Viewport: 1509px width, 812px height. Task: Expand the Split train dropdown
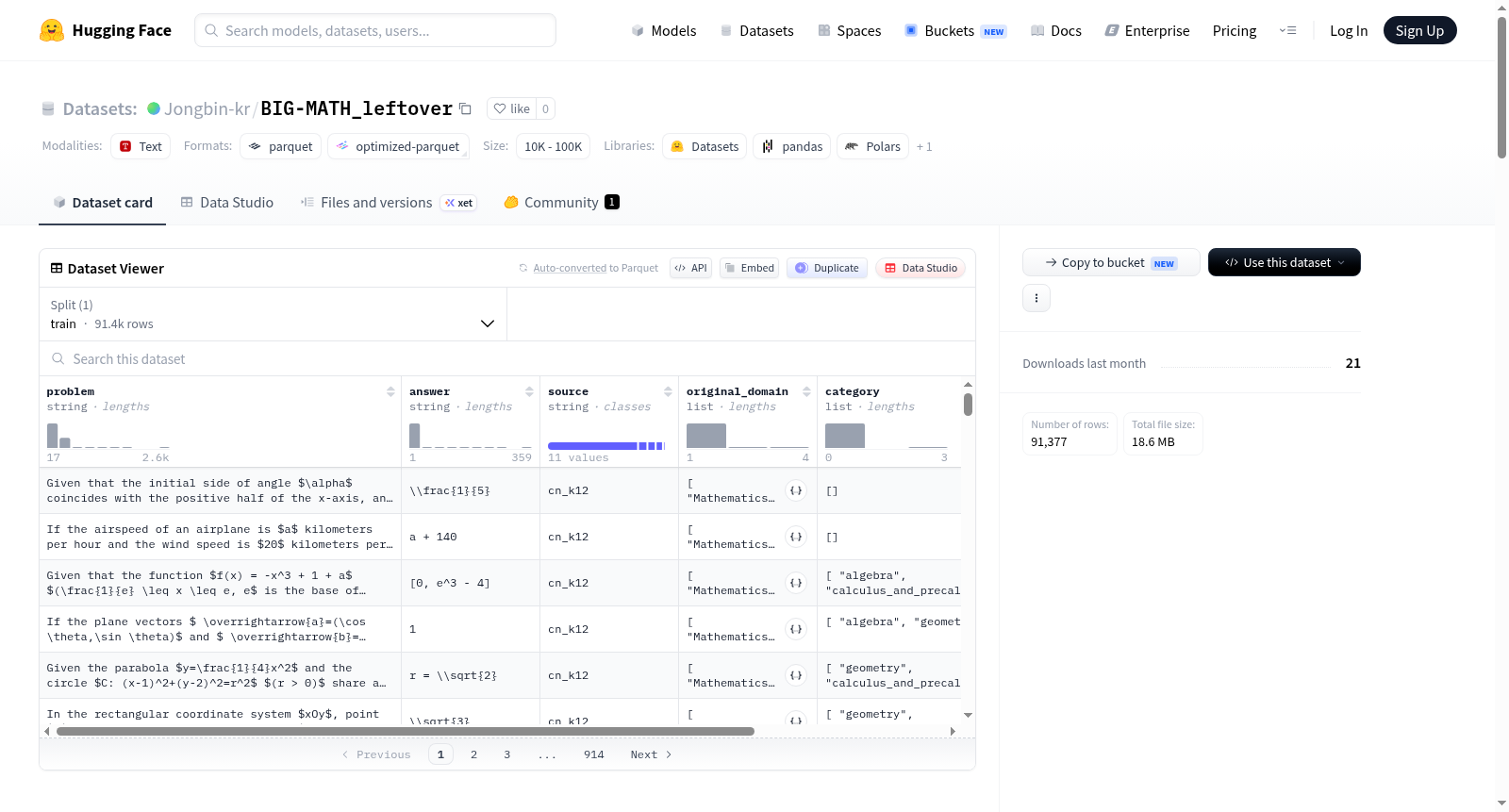coord(273,314)
